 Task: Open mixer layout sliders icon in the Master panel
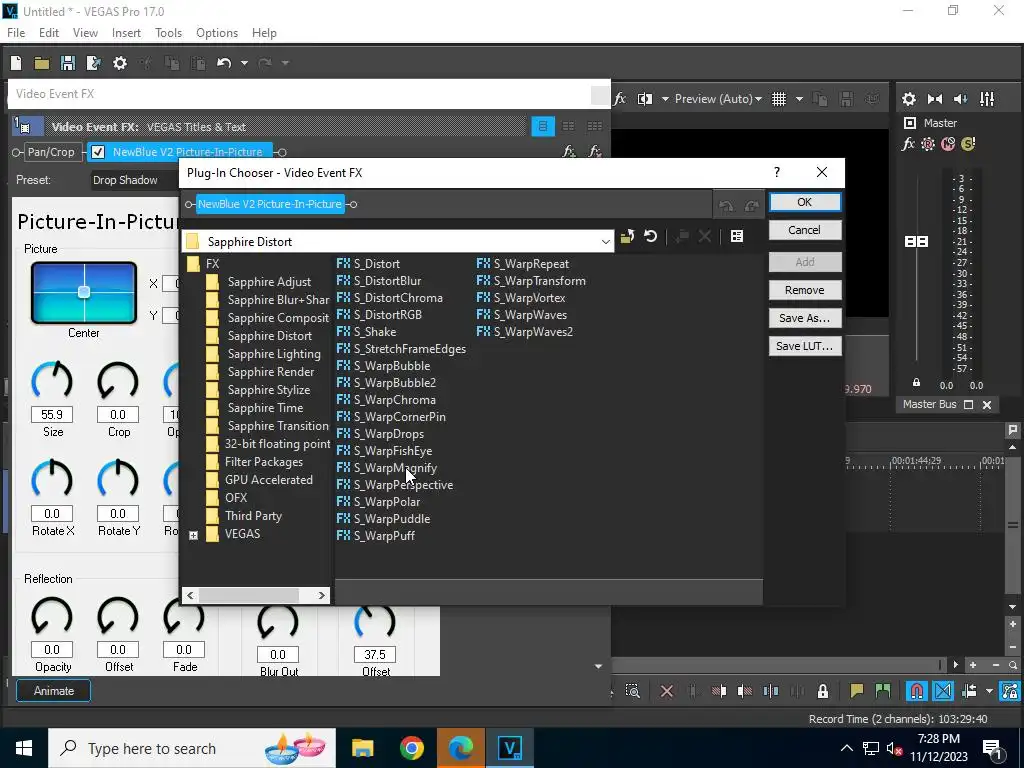point(987,99)
